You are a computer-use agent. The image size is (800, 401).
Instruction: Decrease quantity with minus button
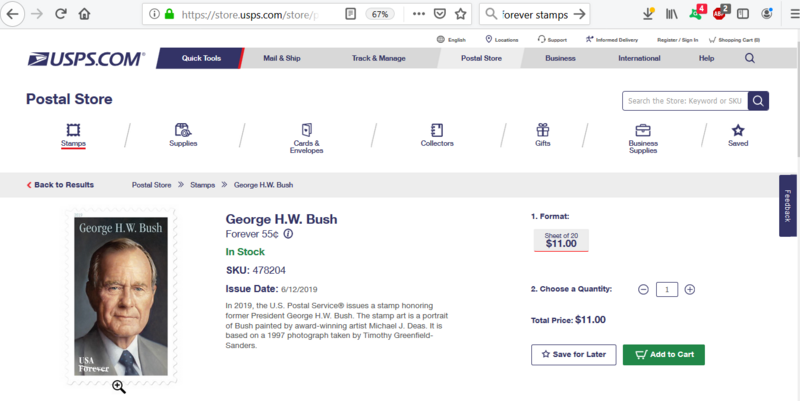tap(643, 289)
